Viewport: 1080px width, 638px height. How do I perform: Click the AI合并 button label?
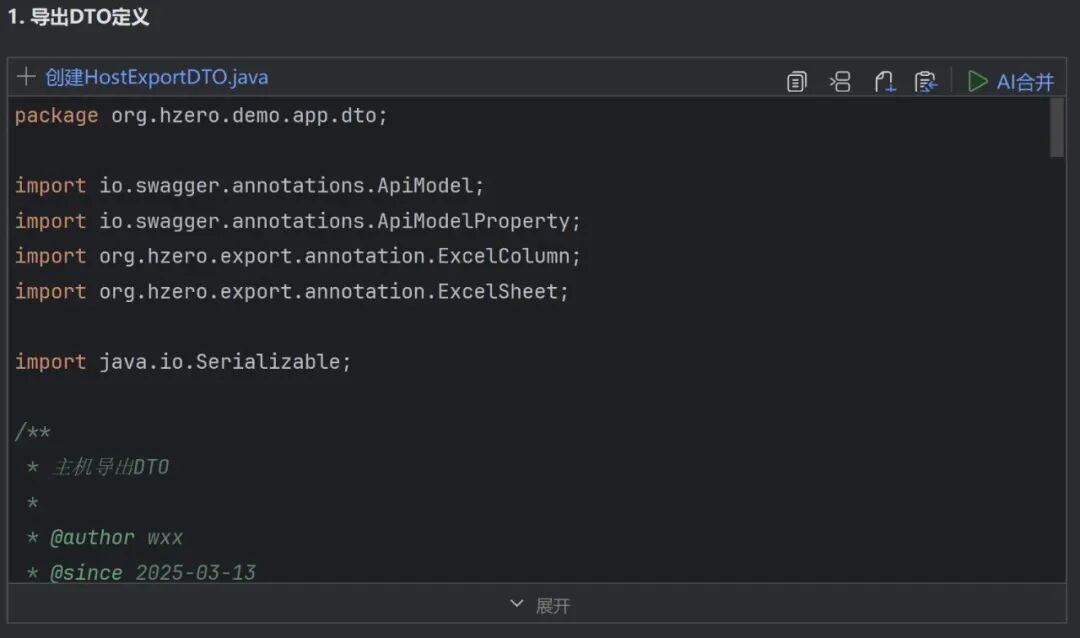pos(1024,82)
